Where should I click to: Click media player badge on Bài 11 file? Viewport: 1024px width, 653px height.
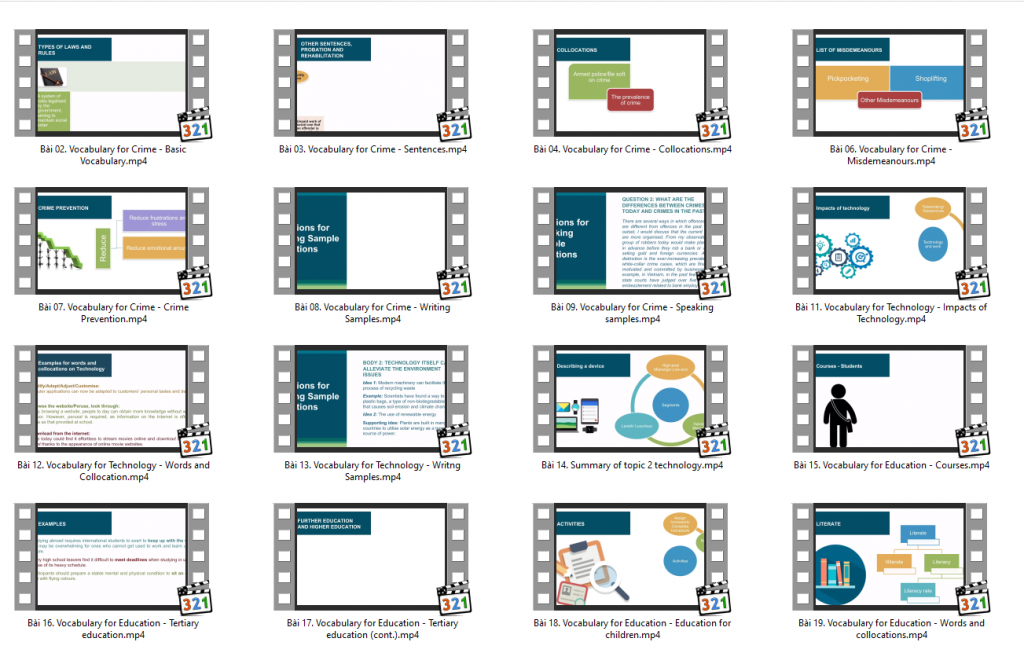[973, 281]
